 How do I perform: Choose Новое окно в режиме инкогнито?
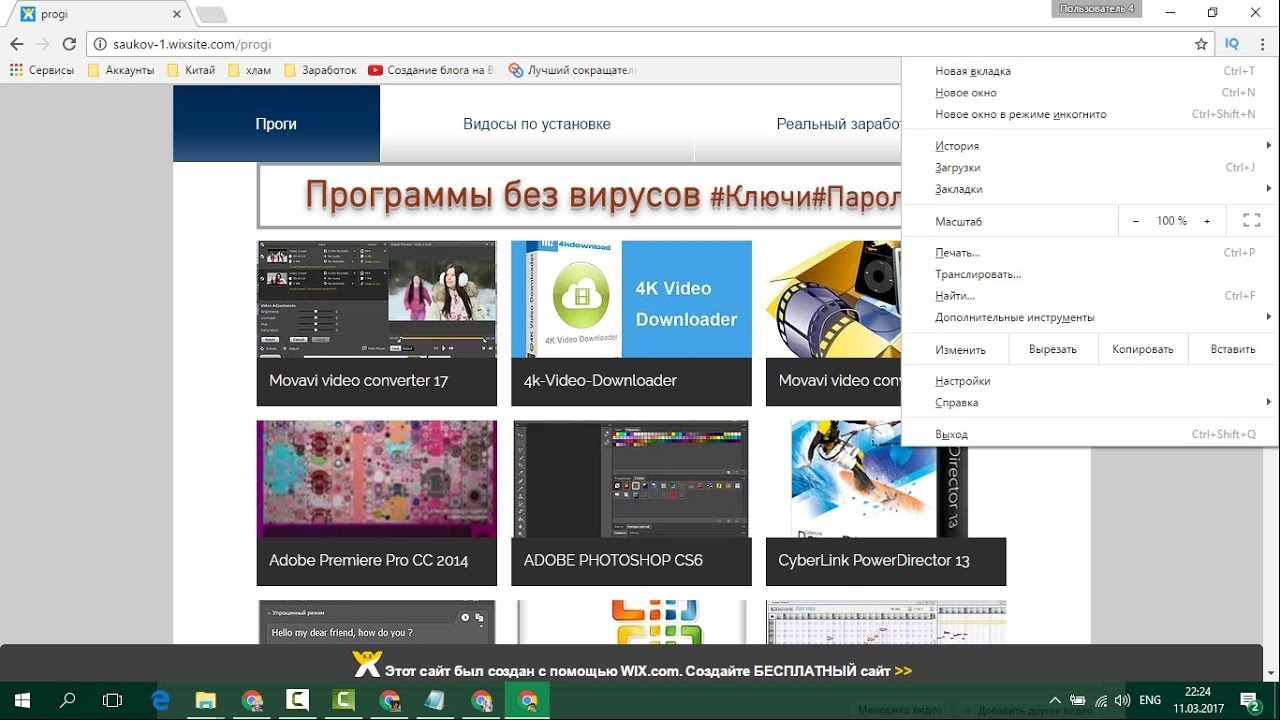pyautogui.click(x=1090, y=114)
